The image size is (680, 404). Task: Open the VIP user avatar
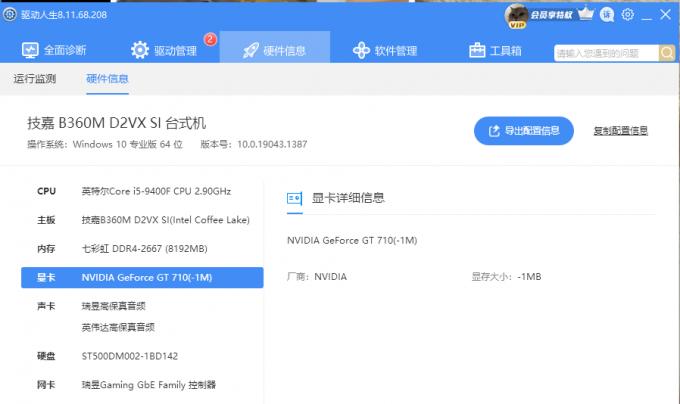coord(517,15)
